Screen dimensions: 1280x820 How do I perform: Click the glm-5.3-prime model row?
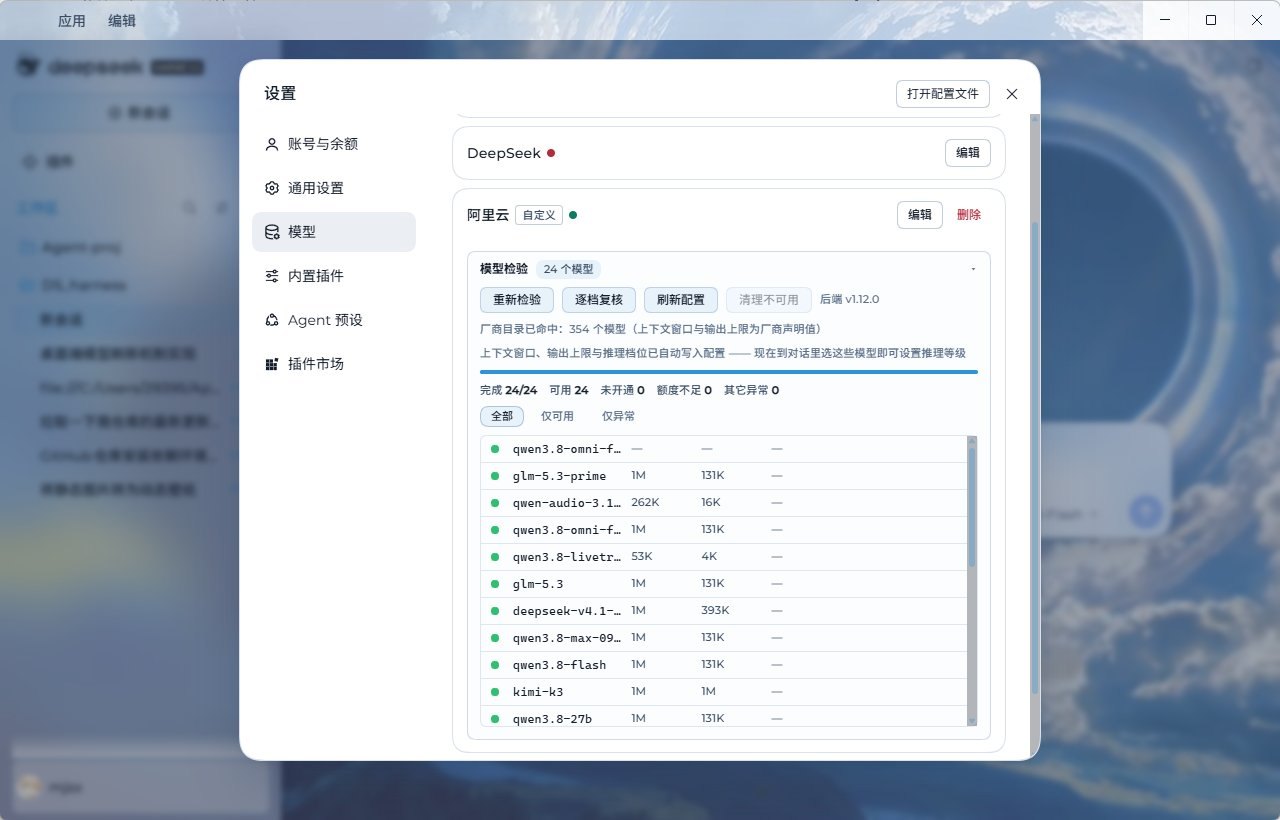[723, 476]
